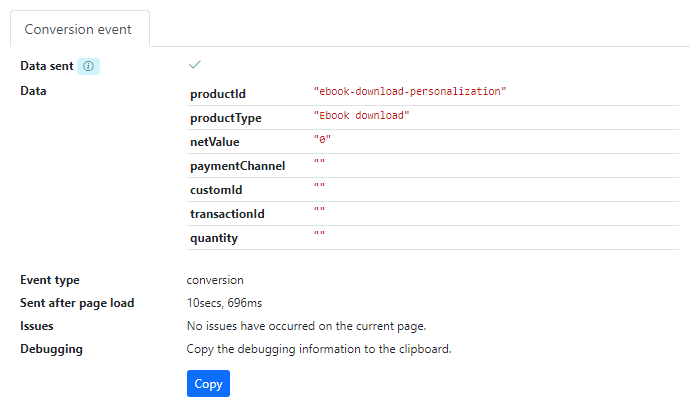Click the "10secs, 696ms" timing value
Image resolution: width=700 pixels, height=407 pixels.
(x=225, y=303)
